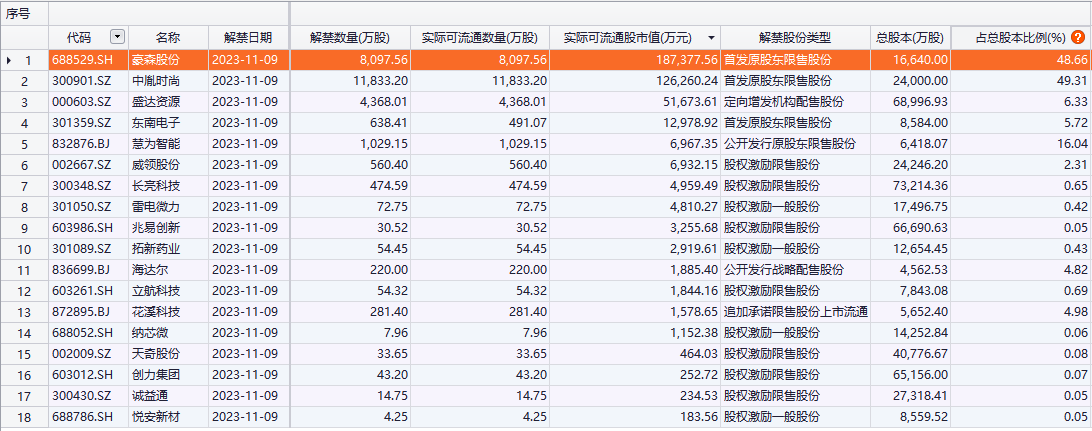Click the 序号 header cell
The width and height of the screenshot is (1092, 431).
[x=24, y=13]
